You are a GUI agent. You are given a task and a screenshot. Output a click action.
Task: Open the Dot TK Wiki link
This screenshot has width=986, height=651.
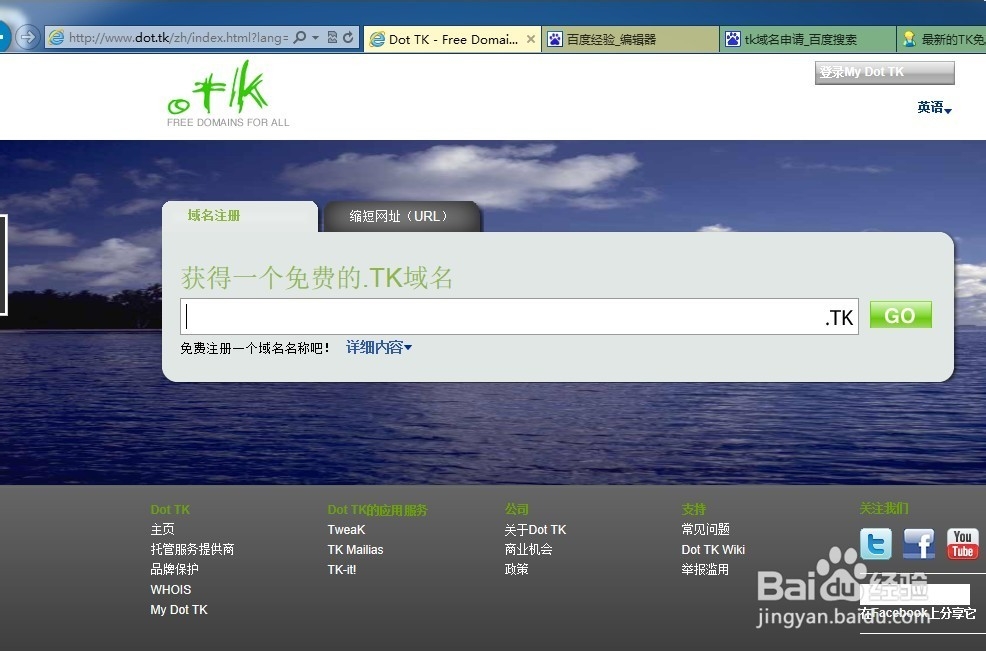pyautogui.click(x=713, y=550)
